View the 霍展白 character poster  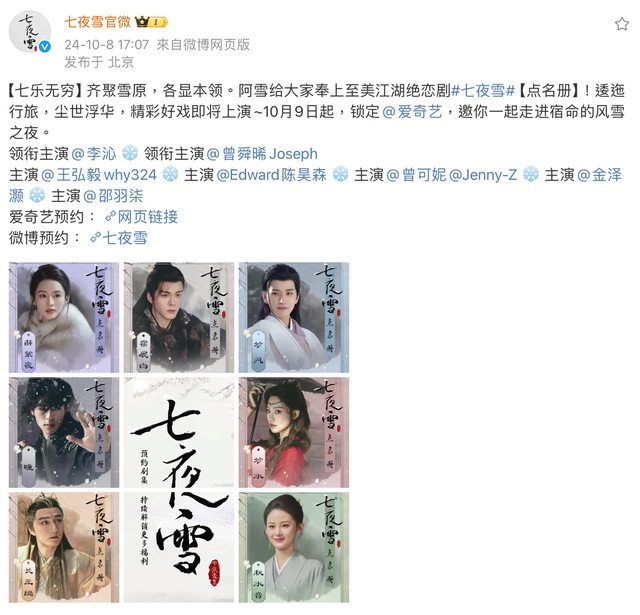pyautogui.click(x=179, y=317)
